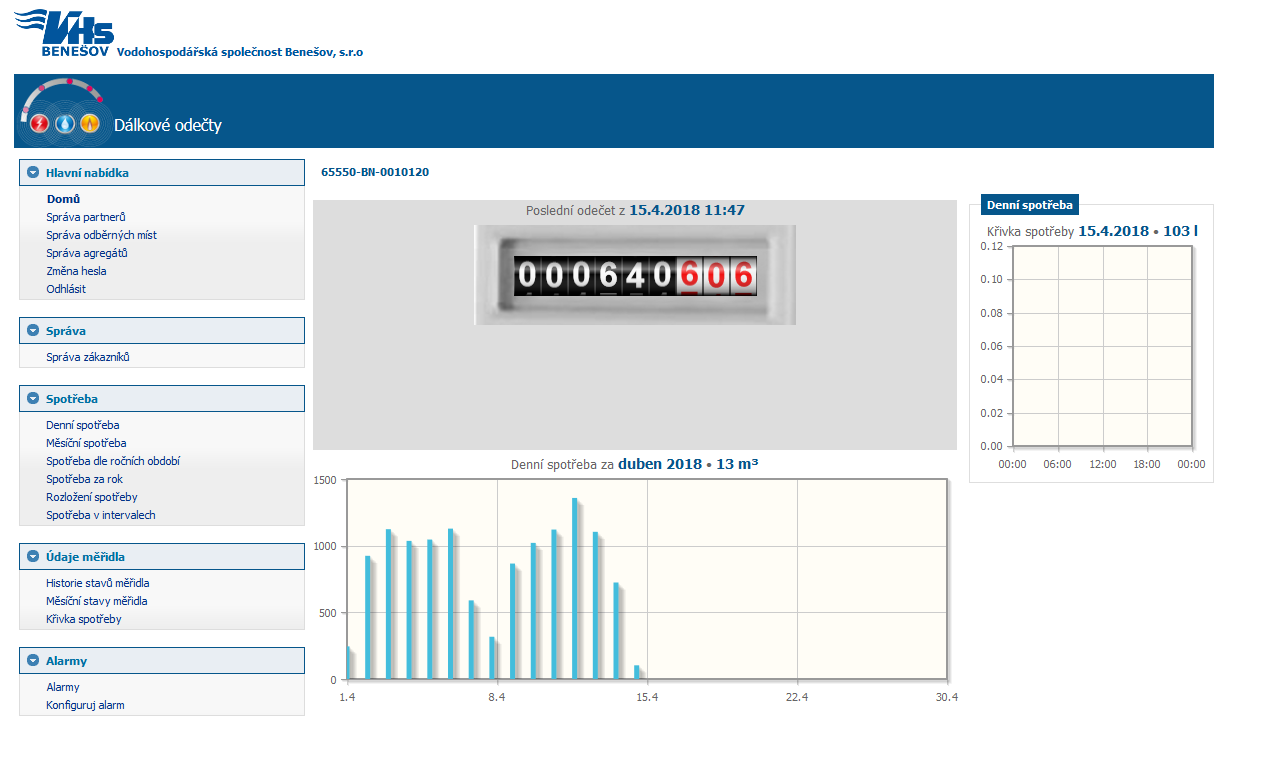Open Historie stavů měřidla
Viewport: 1269px width, 764px height.
(x=98, y=583)
